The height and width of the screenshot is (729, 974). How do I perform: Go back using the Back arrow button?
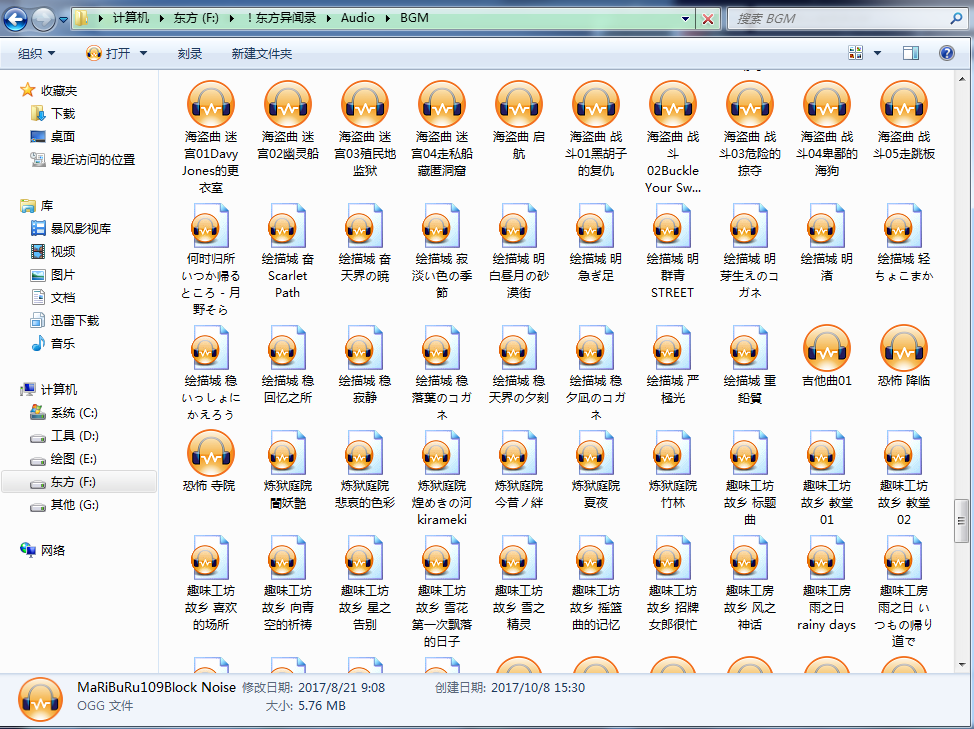[16, 19]
